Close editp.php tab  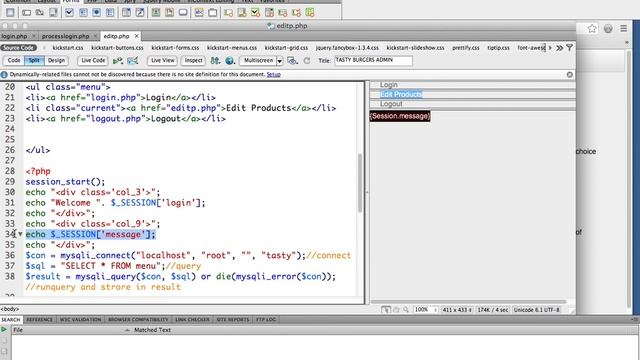(136, 36)
